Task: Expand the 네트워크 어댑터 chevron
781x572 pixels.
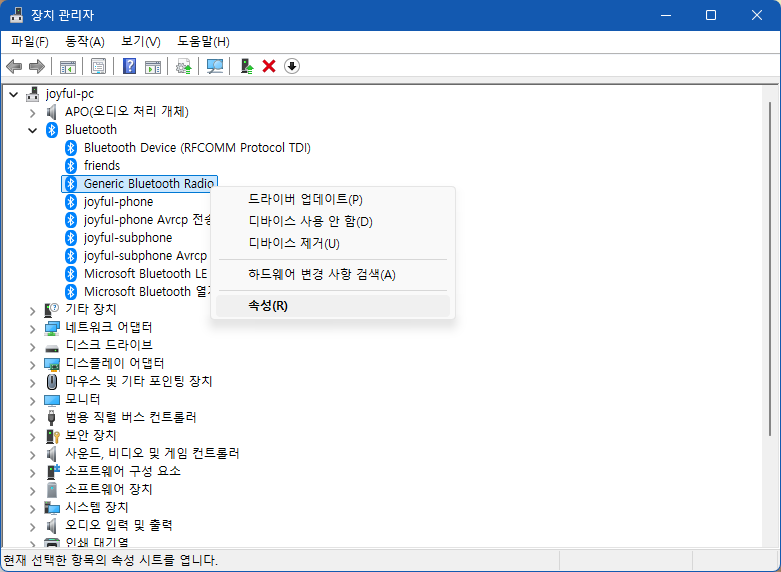Action: click(x=33, y=329)
